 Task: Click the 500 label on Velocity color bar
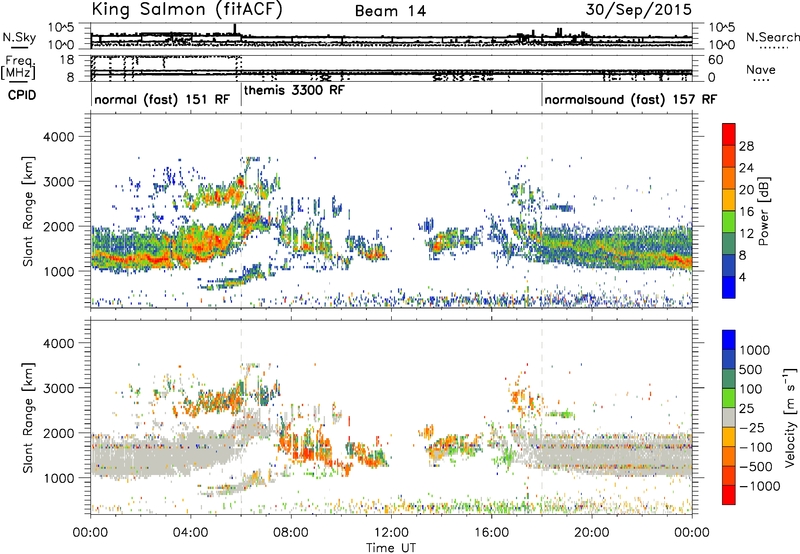[751, 370]
